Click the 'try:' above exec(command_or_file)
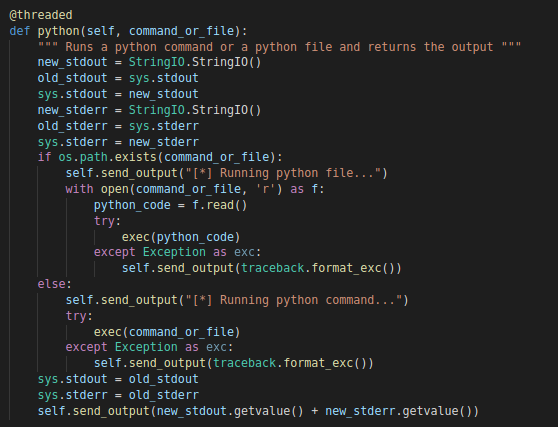 [x=79, y=316]
